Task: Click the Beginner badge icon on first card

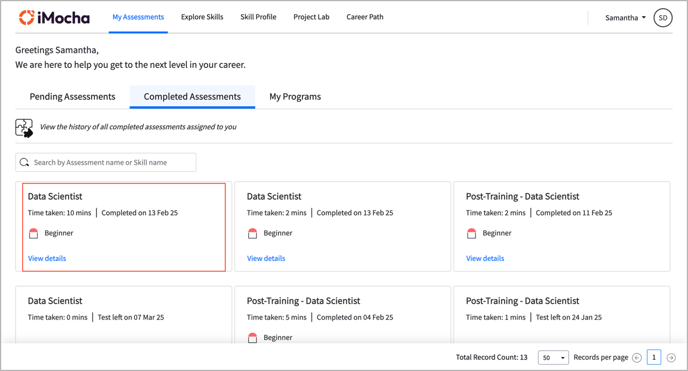Action: (x=33, y=233)
